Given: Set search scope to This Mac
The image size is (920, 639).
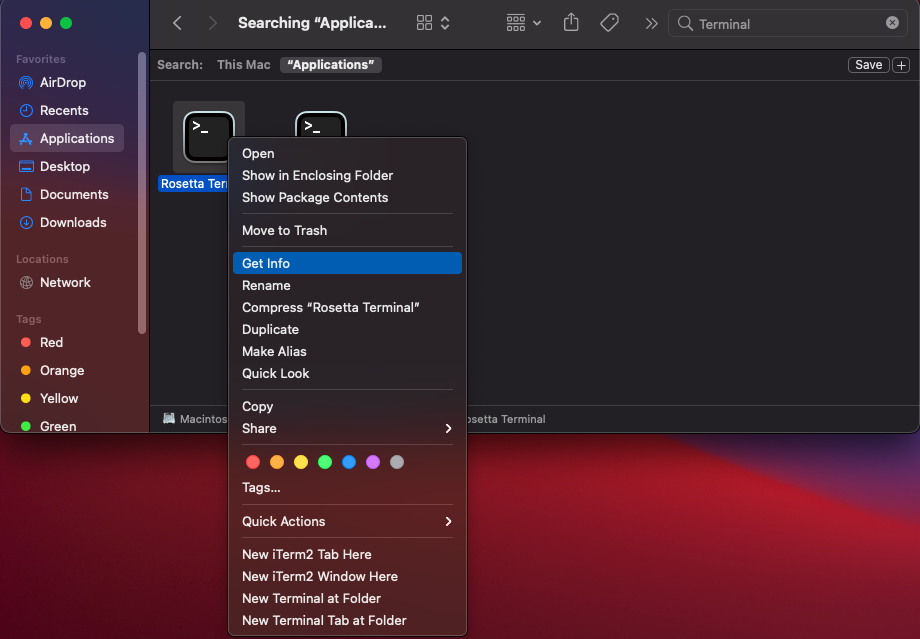Looking at the screenshot, I should [x=243, y=65].
